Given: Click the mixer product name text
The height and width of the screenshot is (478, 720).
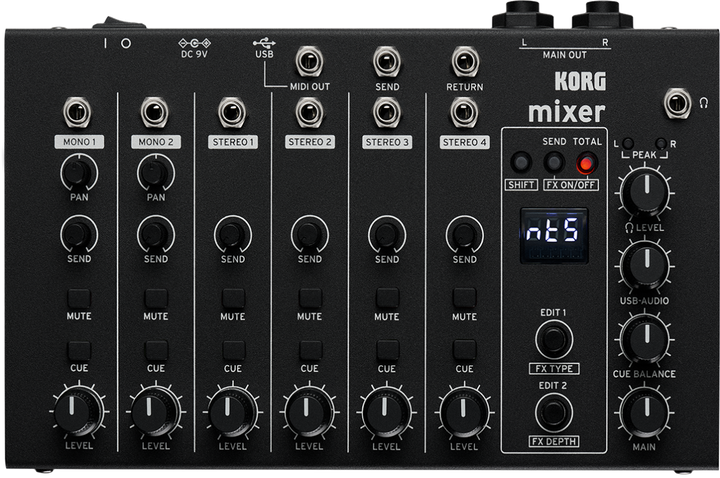Looking at the screenshot, I should coord(566,112).
